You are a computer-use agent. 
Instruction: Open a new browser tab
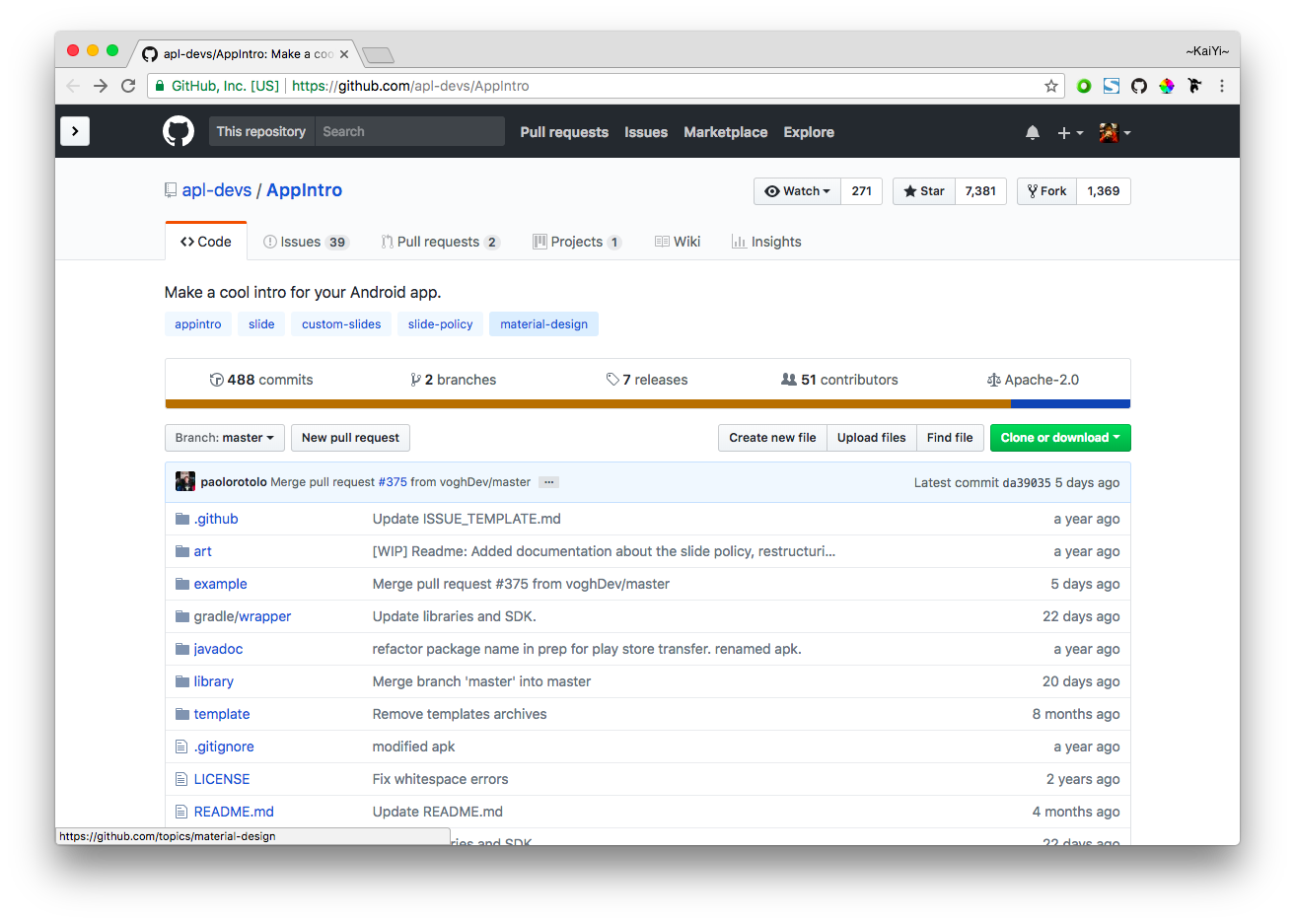point(378,54)
